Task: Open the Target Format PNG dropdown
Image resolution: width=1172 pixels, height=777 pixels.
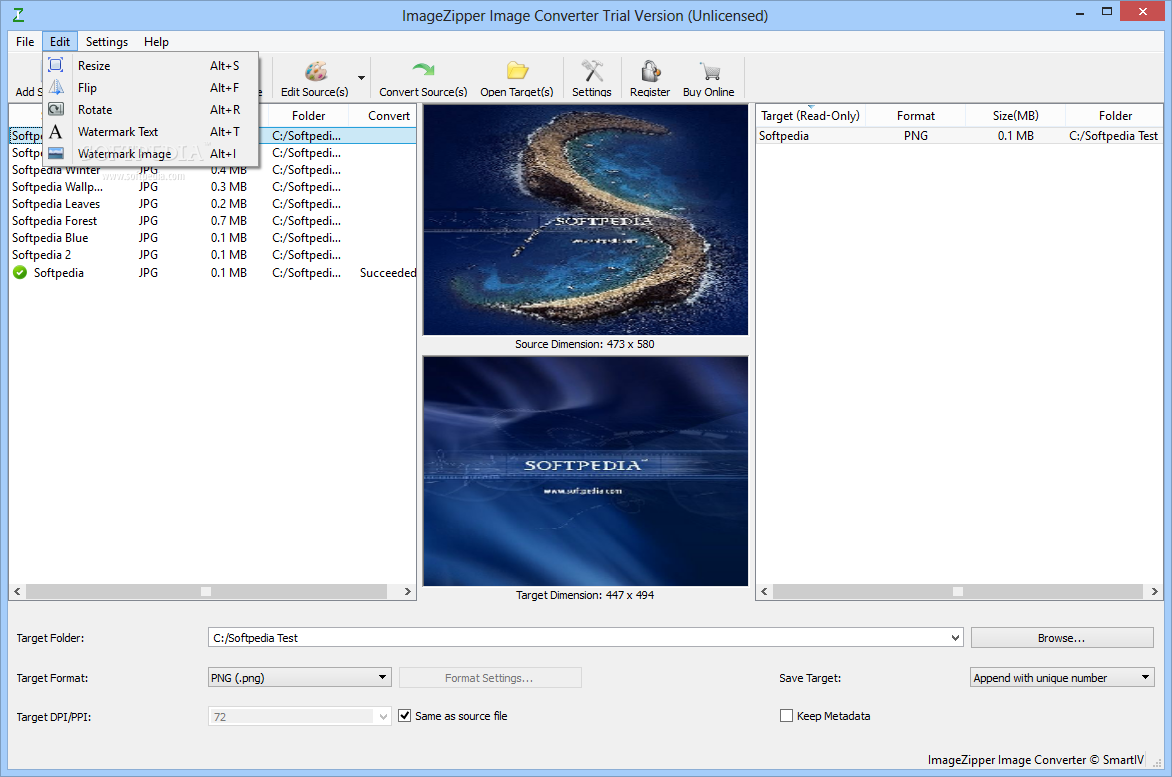Action: pyautogui.click(x=382, y=677)
